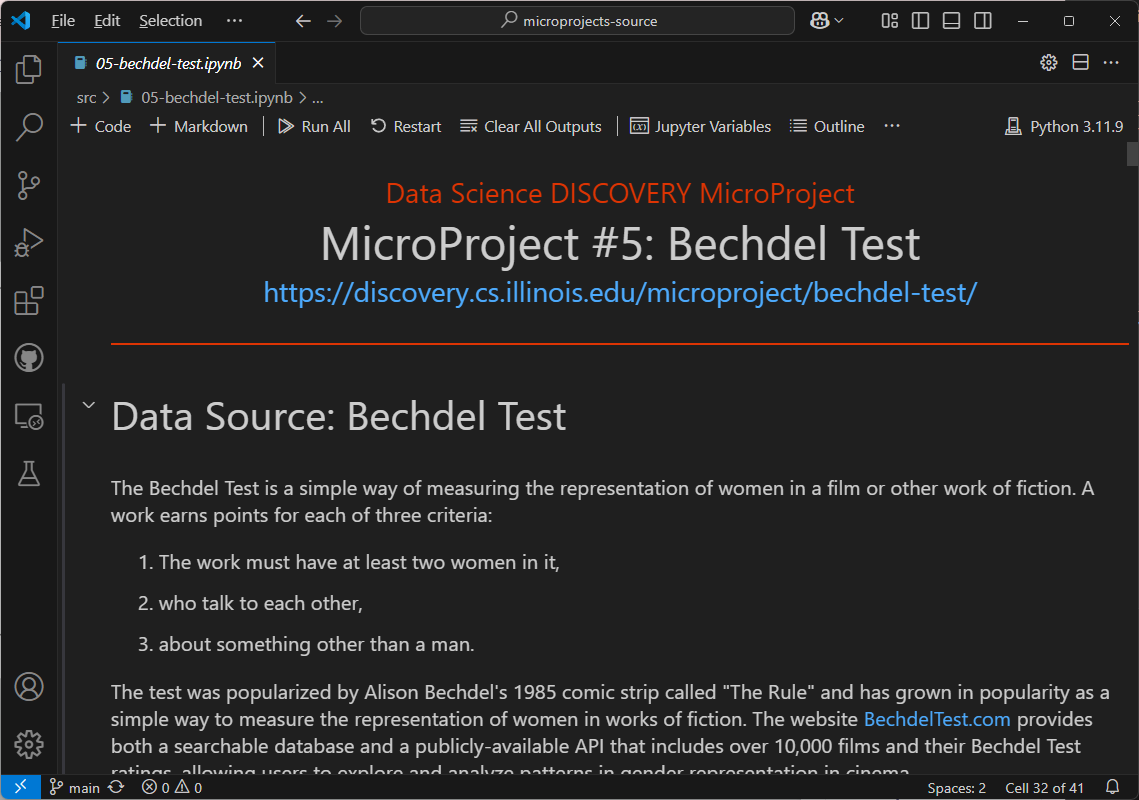
Task: Toggle the secondary side bar layout button
Action: tap(982, 21)
